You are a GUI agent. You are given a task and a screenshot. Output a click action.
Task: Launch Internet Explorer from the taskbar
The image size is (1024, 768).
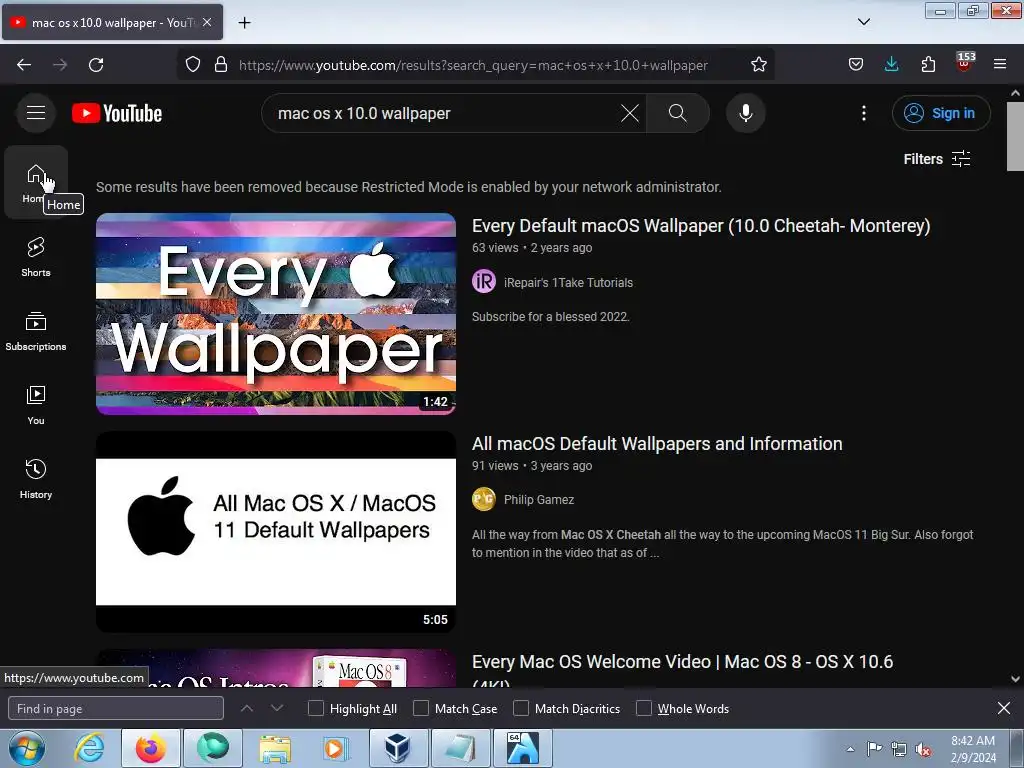coord(88,748)
